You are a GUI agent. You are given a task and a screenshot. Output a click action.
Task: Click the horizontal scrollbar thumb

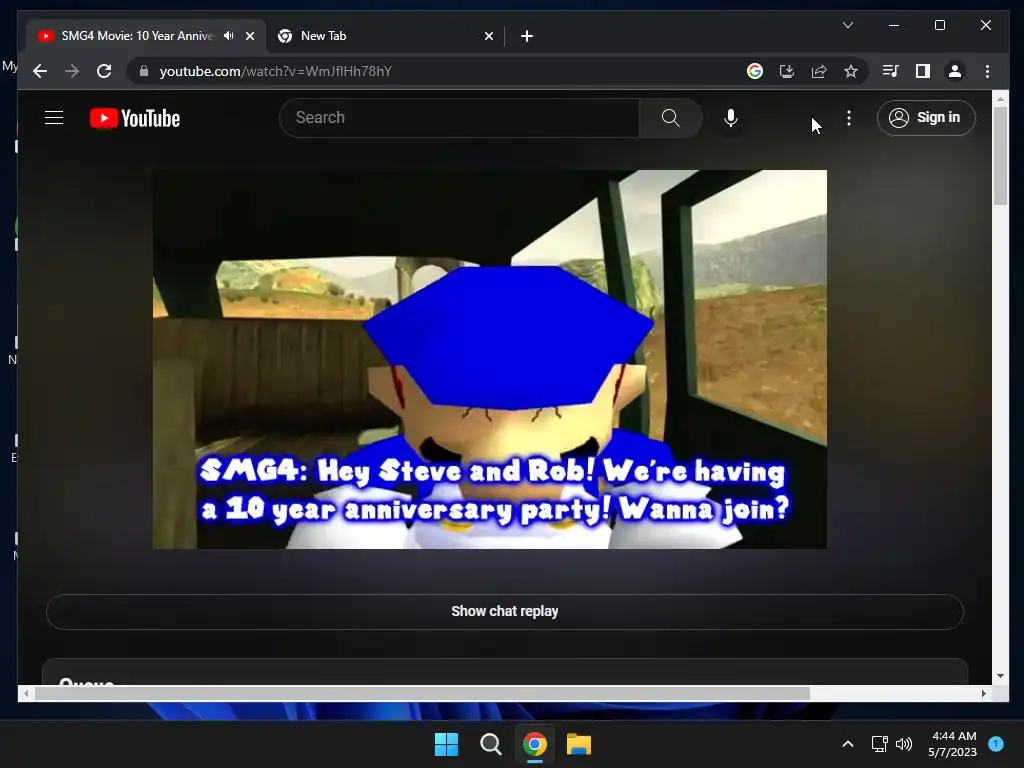coord(422,694)
